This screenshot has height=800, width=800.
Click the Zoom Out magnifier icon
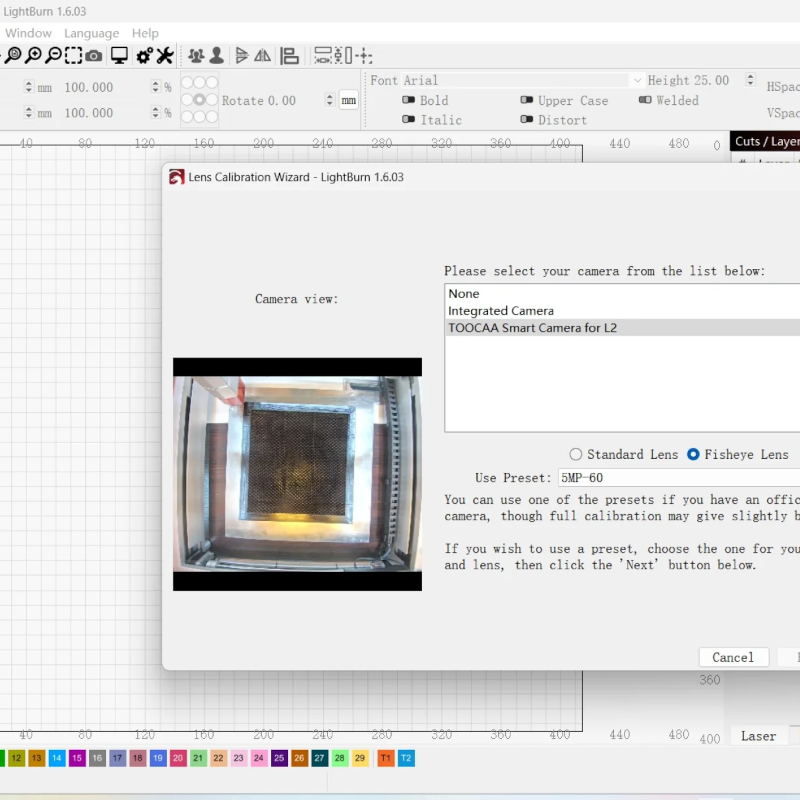(x=53, y=55)
